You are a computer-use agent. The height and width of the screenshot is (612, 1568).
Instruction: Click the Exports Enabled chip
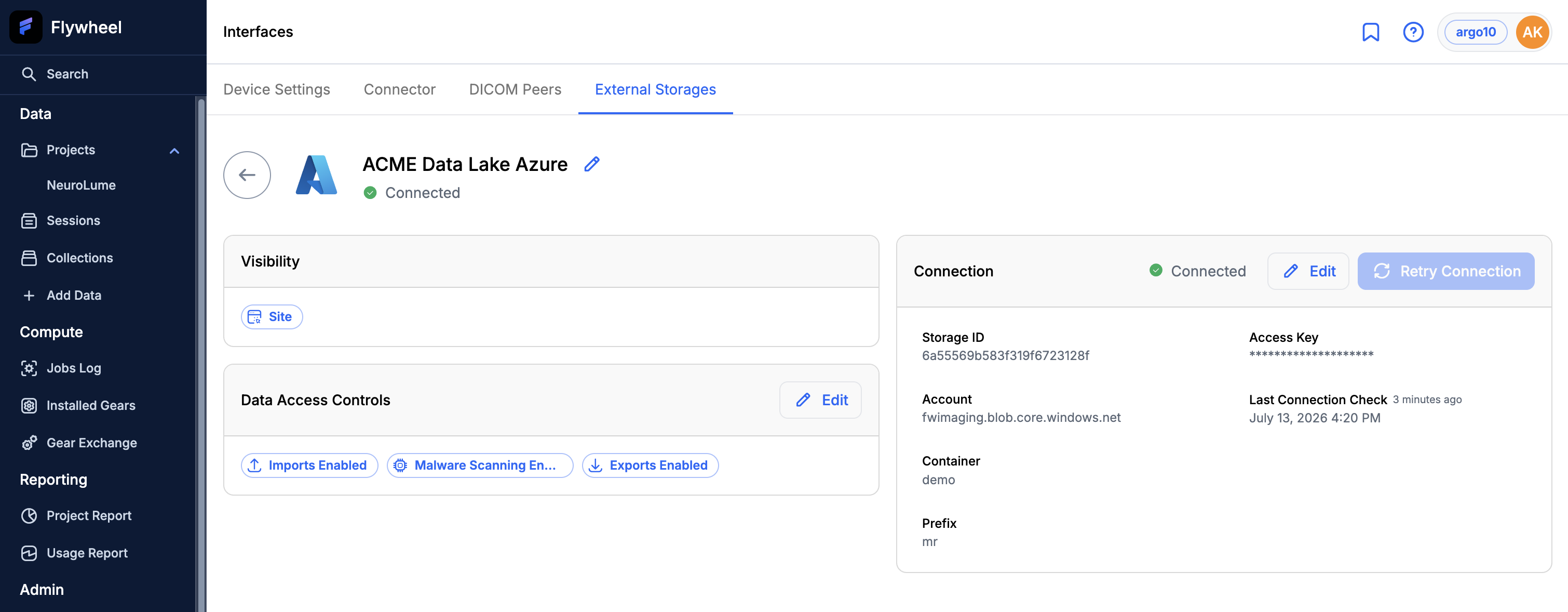650,465
